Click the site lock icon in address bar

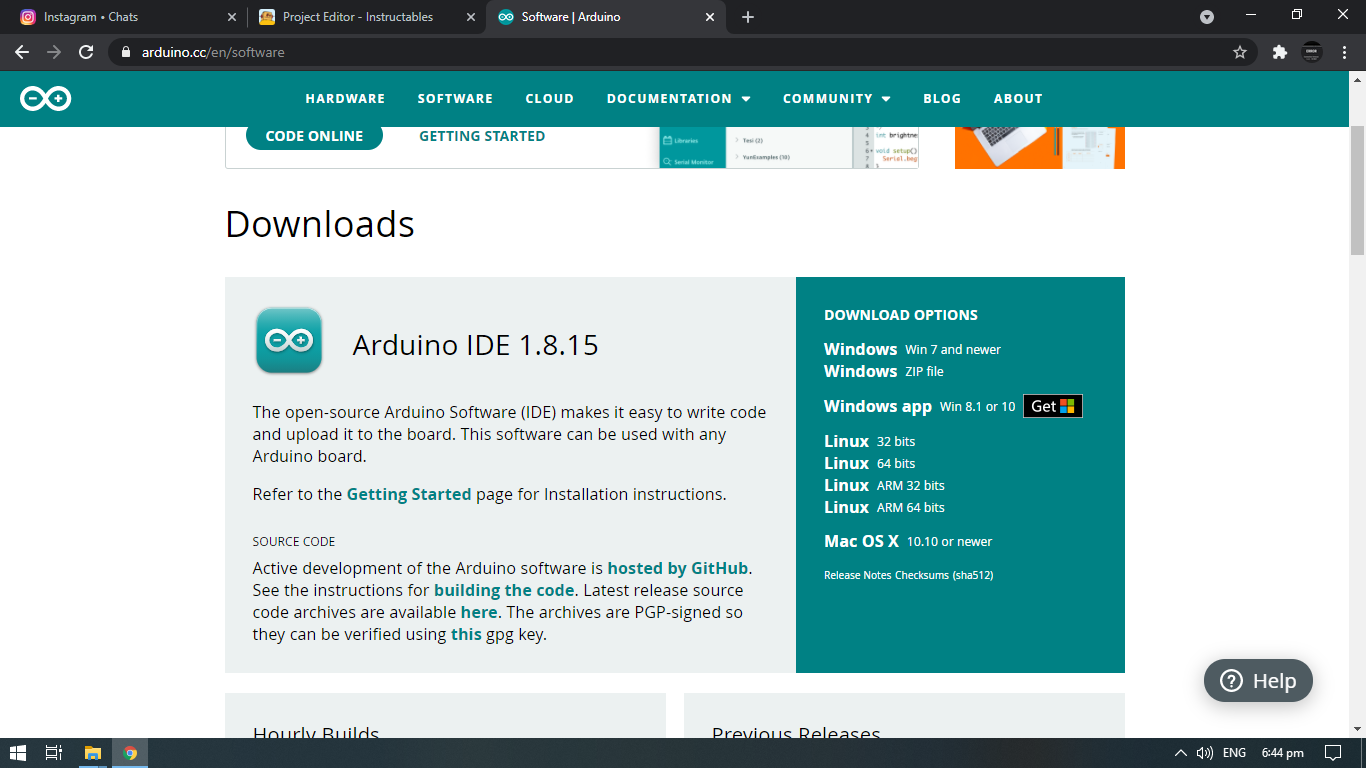[126, 52]
